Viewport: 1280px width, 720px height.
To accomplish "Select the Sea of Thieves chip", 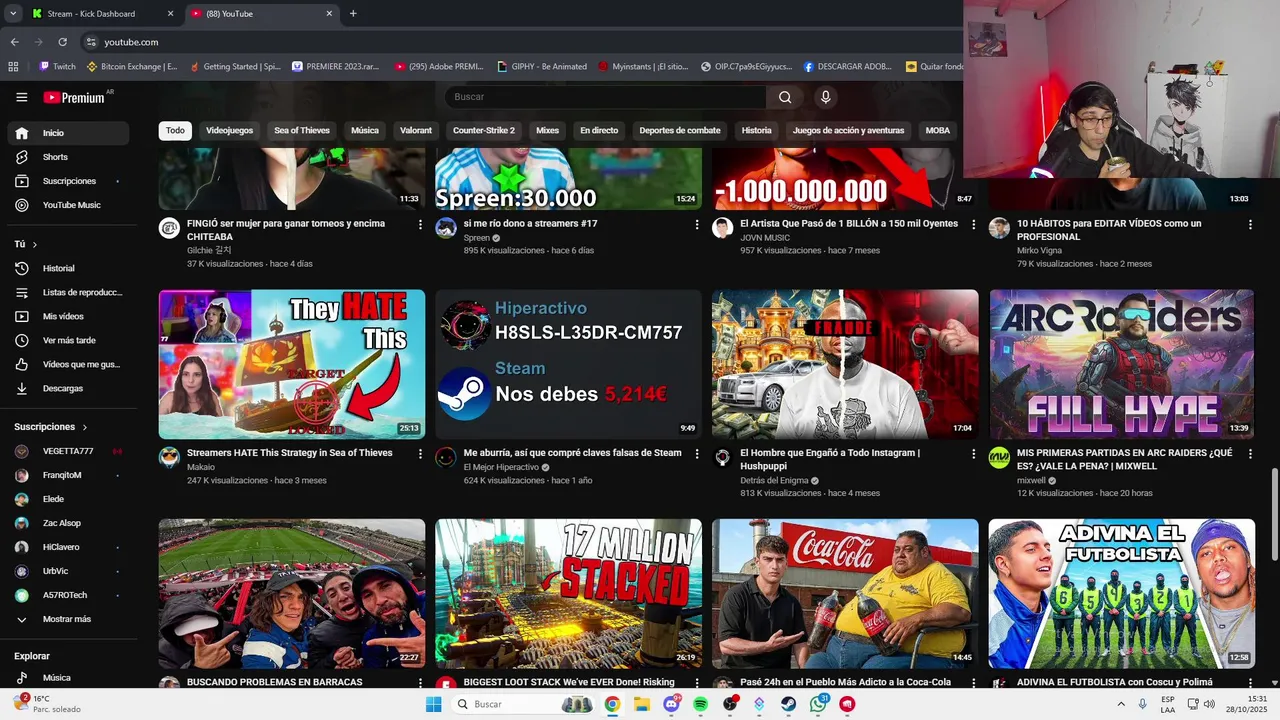I will (x=302, y=130).
